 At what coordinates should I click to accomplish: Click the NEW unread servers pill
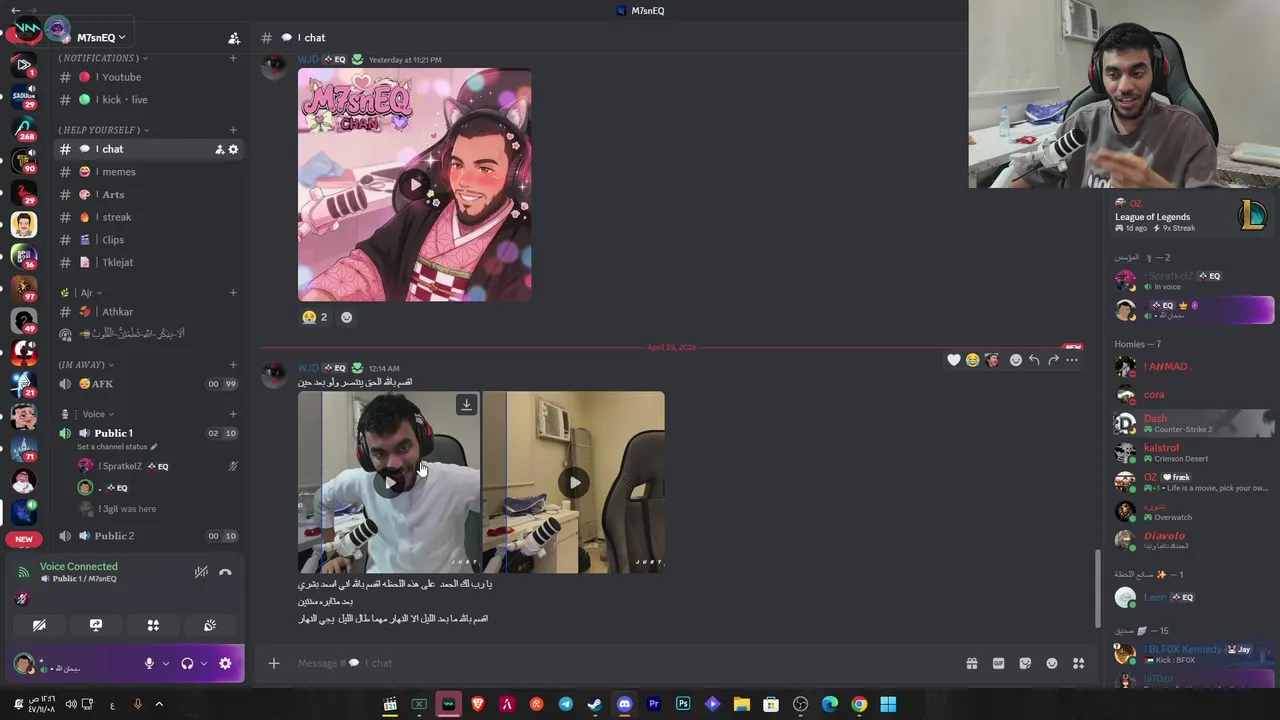pyautogui.click(x=24, y=539)
